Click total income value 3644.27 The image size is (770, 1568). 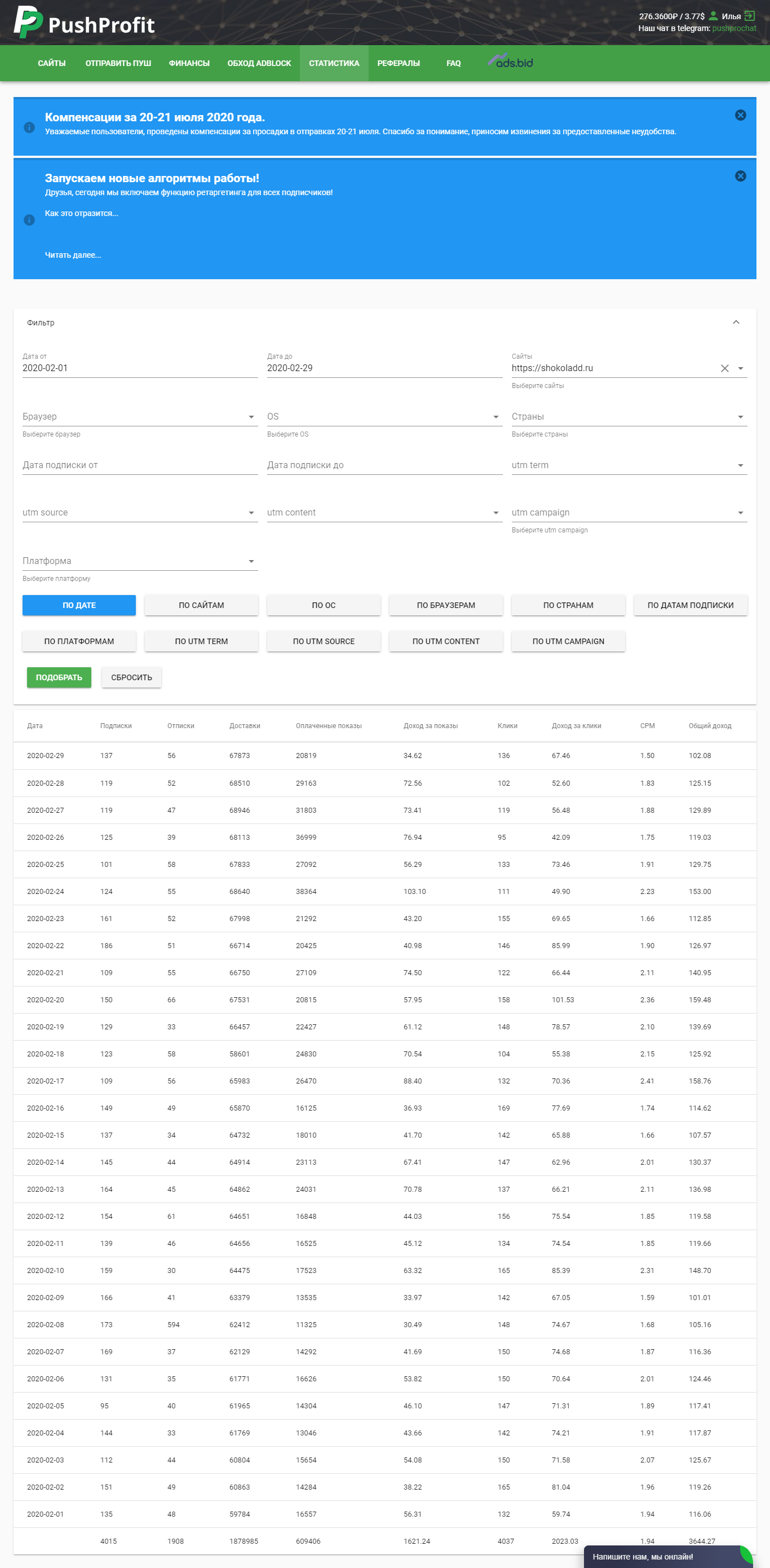point(702,1541)
